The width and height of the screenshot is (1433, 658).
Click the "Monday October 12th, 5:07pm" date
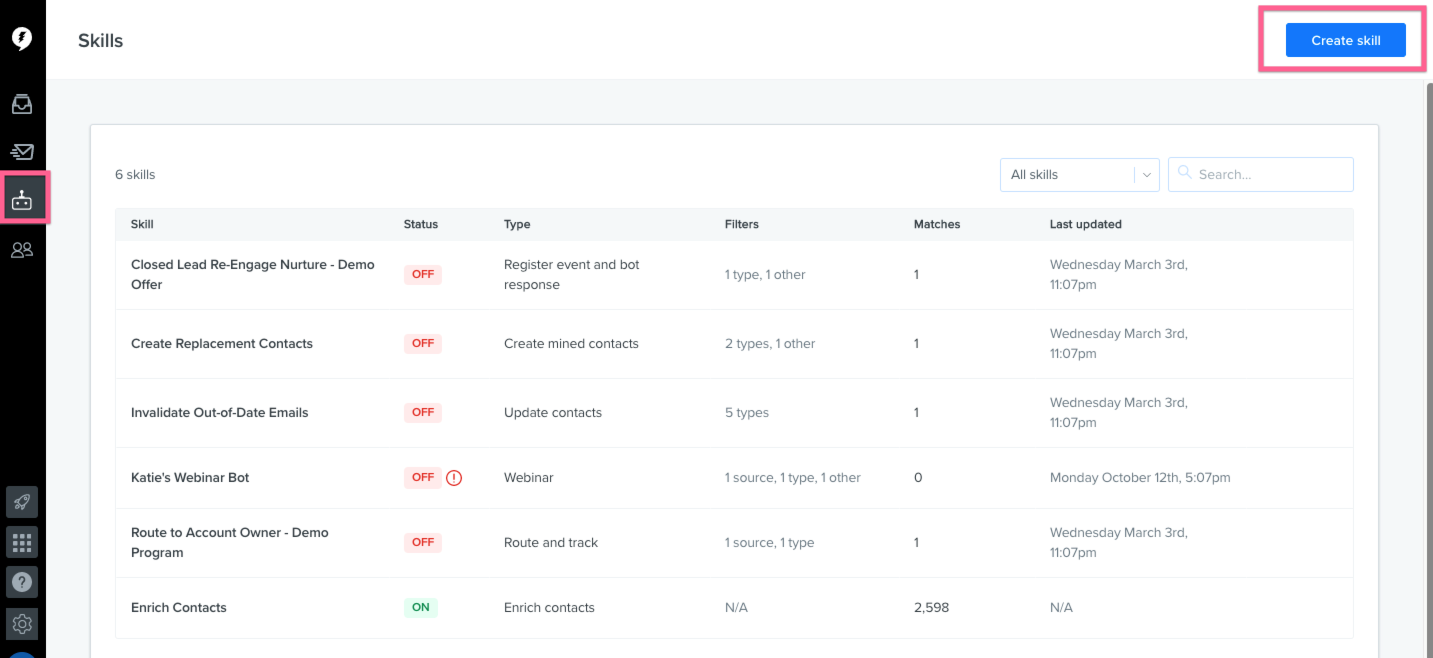[1140, 477]
